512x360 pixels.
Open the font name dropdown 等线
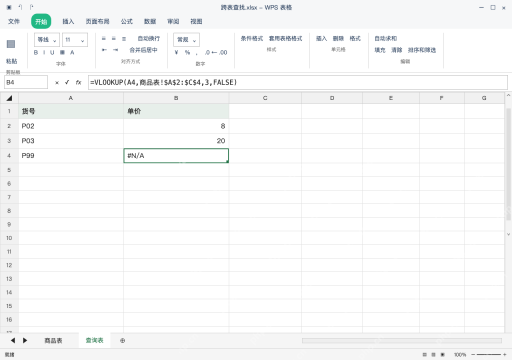(47, 40)
